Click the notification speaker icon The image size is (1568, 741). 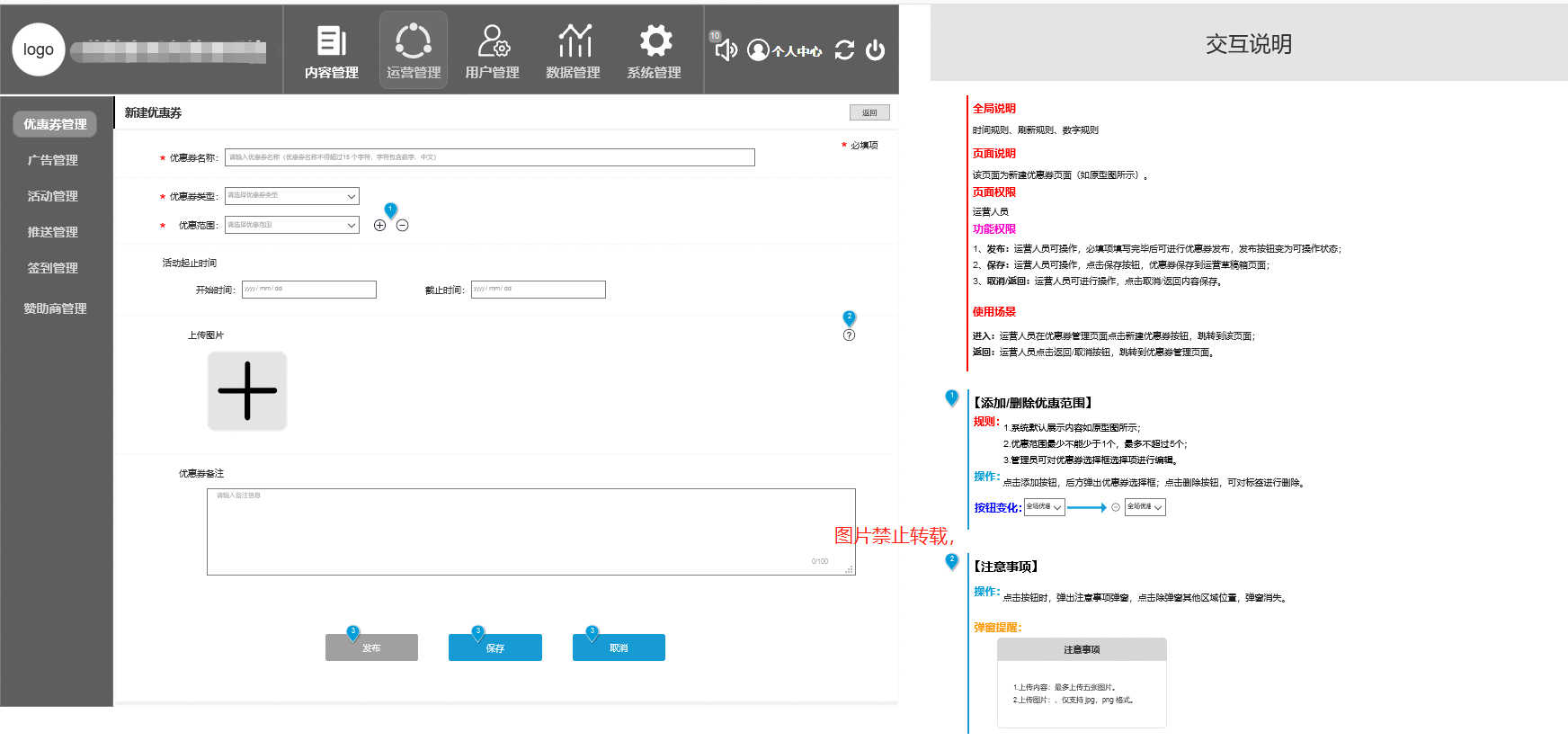(x=725, y=49)
